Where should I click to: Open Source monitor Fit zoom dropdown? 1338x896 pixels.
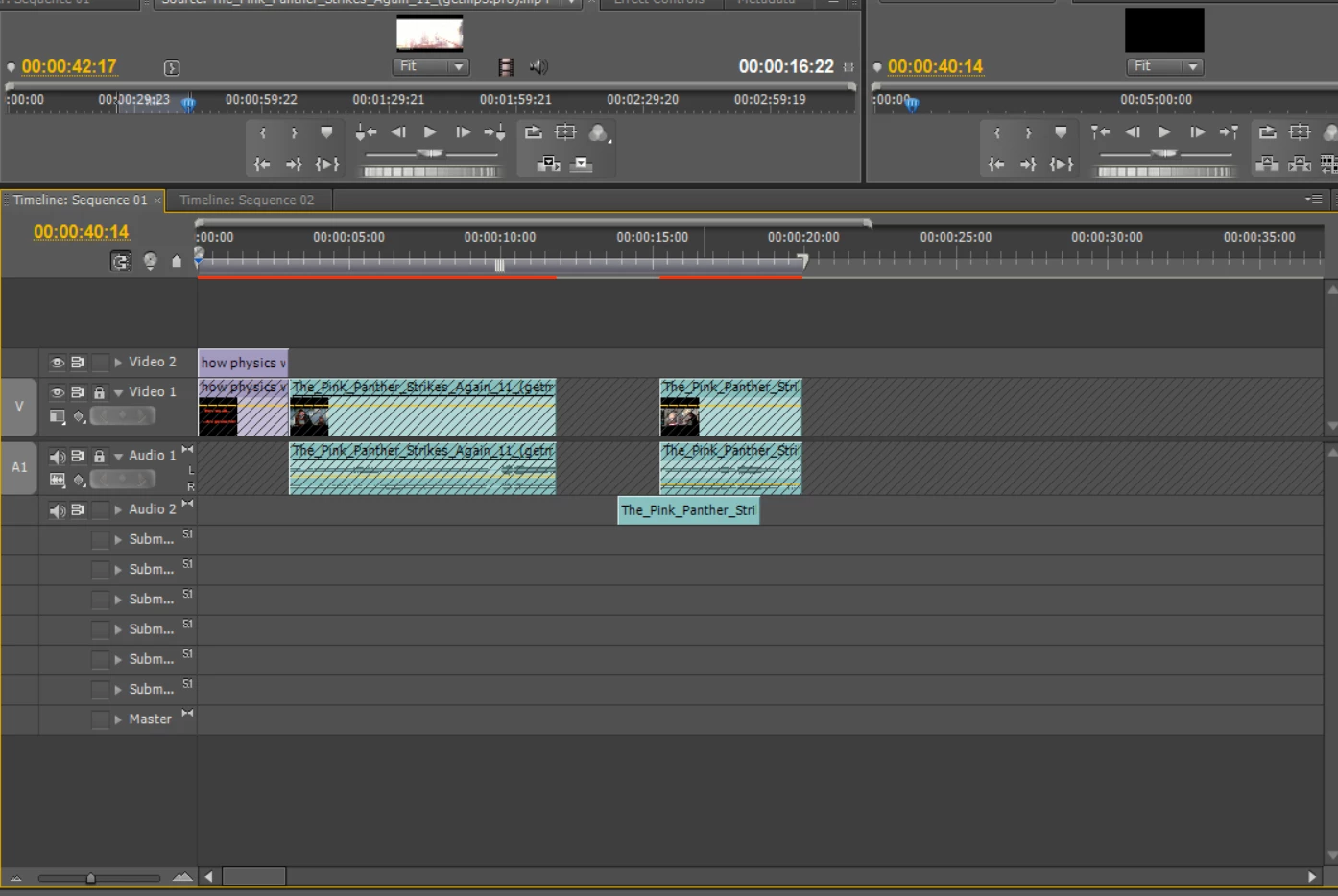point(430,67)
